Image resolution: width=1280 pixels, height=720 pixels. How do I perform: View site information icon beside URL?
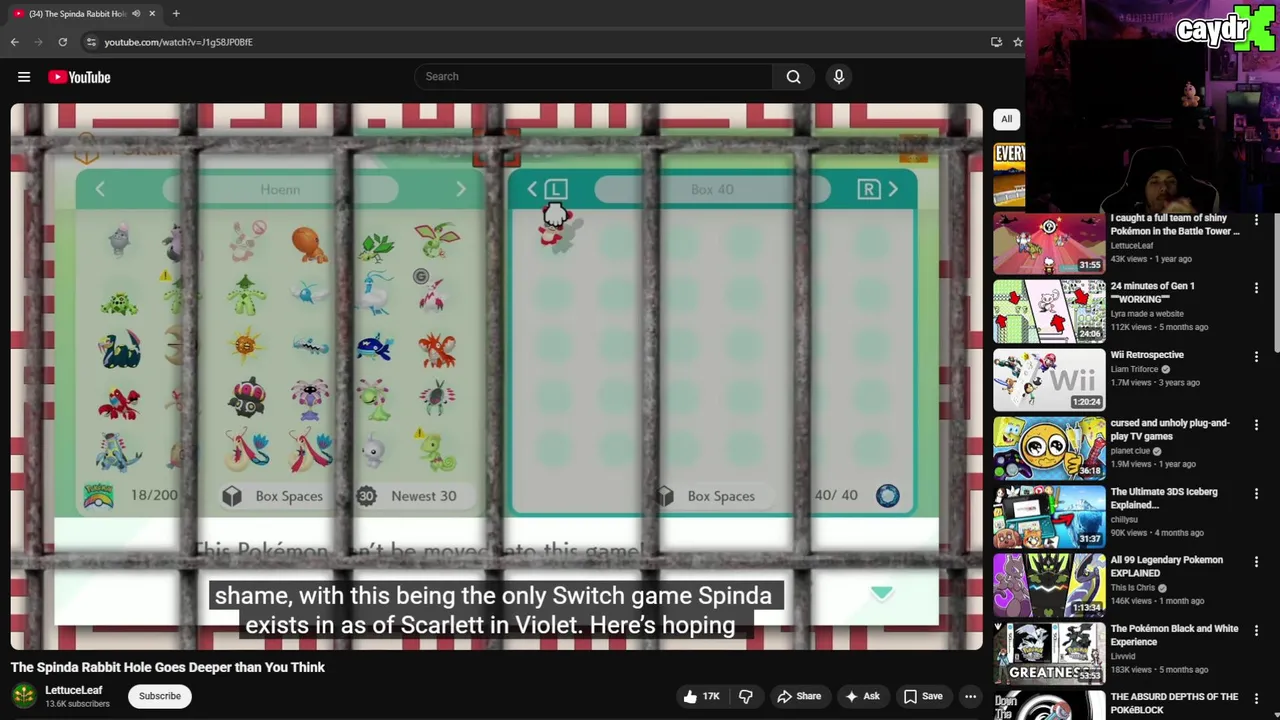coord(91,42)
